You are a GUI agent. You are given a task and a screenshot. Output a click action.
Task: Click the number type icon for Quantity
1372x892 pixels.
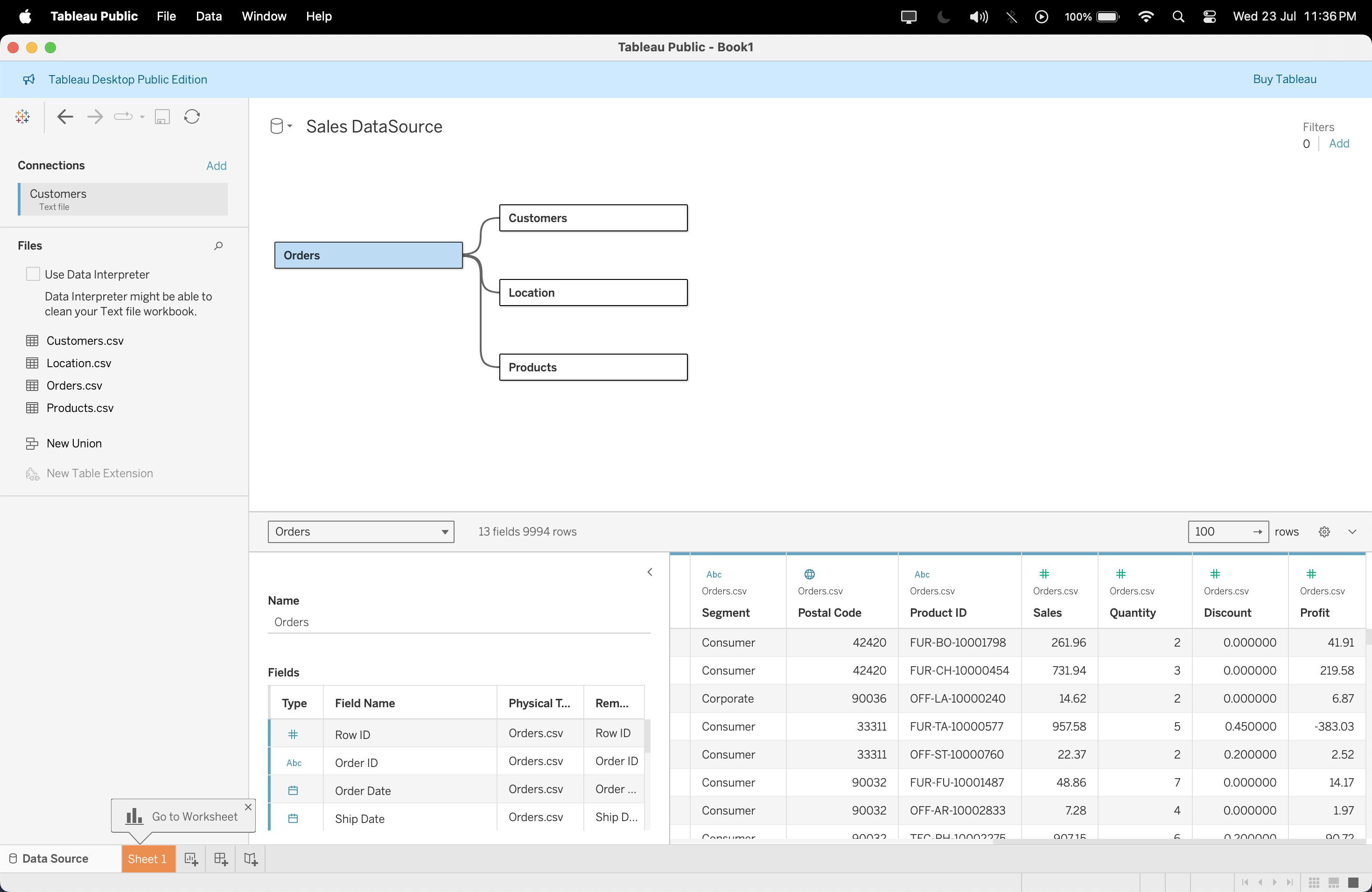1120,574
